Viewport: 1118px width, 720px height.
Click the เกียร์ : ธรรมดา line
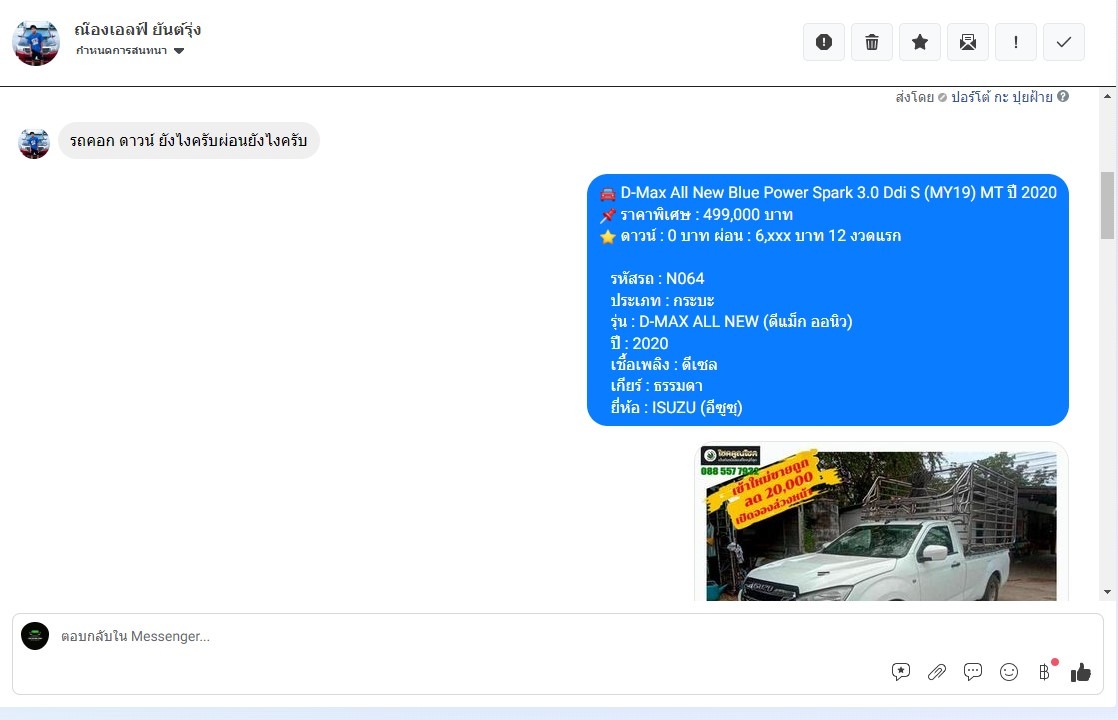pos(657,386)
